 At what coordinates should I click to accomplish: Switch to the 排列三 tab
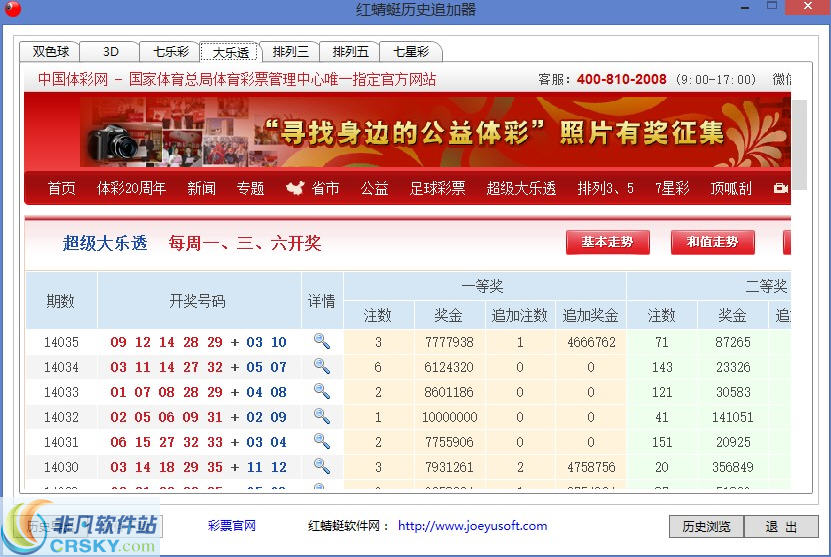click(290, 51)
